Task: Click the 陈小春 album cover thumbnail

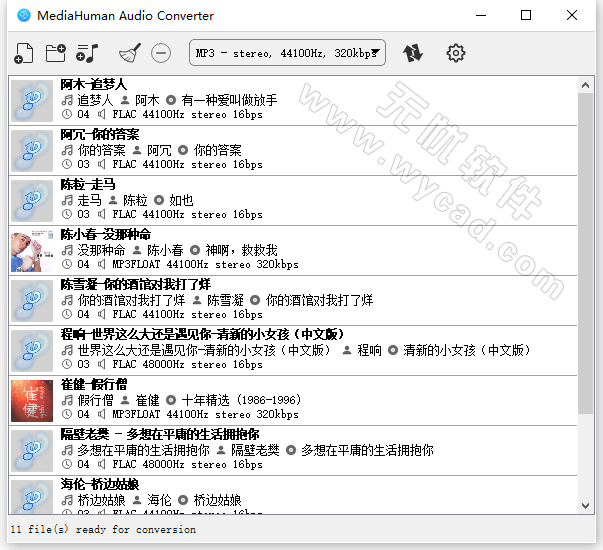Action: click(32, 251)
